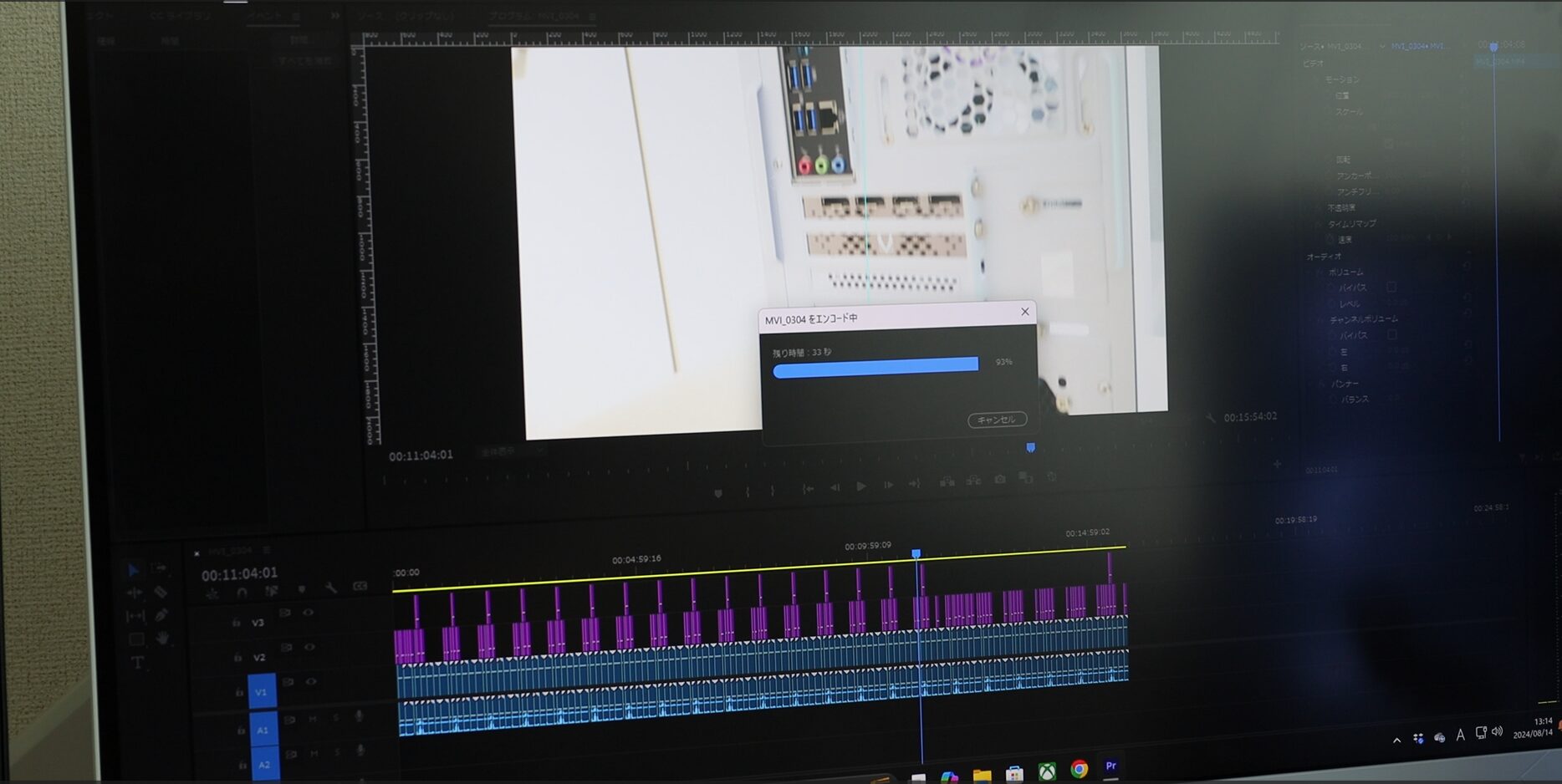Select the Pen tool

click(161, 614)
